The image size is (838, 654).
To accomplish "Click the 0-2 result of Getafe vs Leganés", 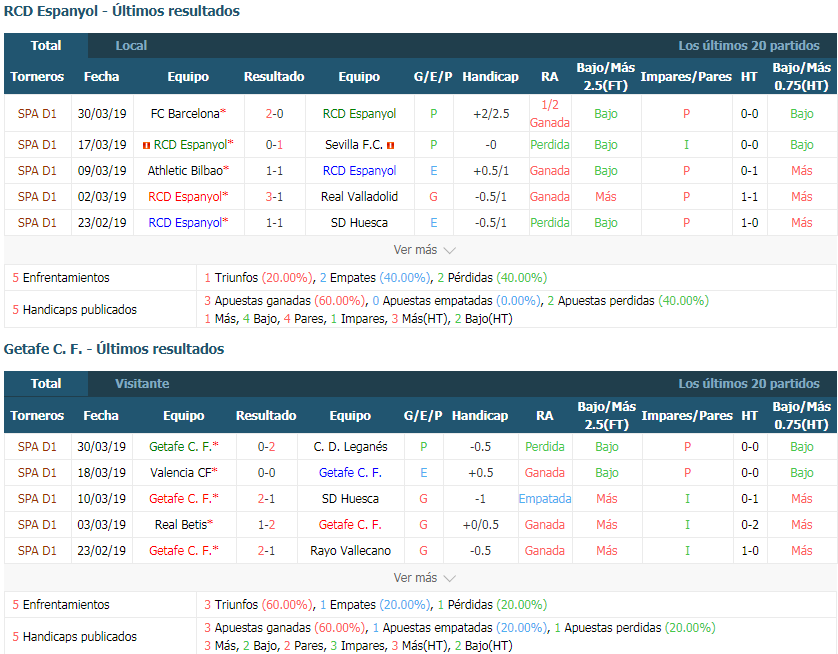I will click(266, 447).
